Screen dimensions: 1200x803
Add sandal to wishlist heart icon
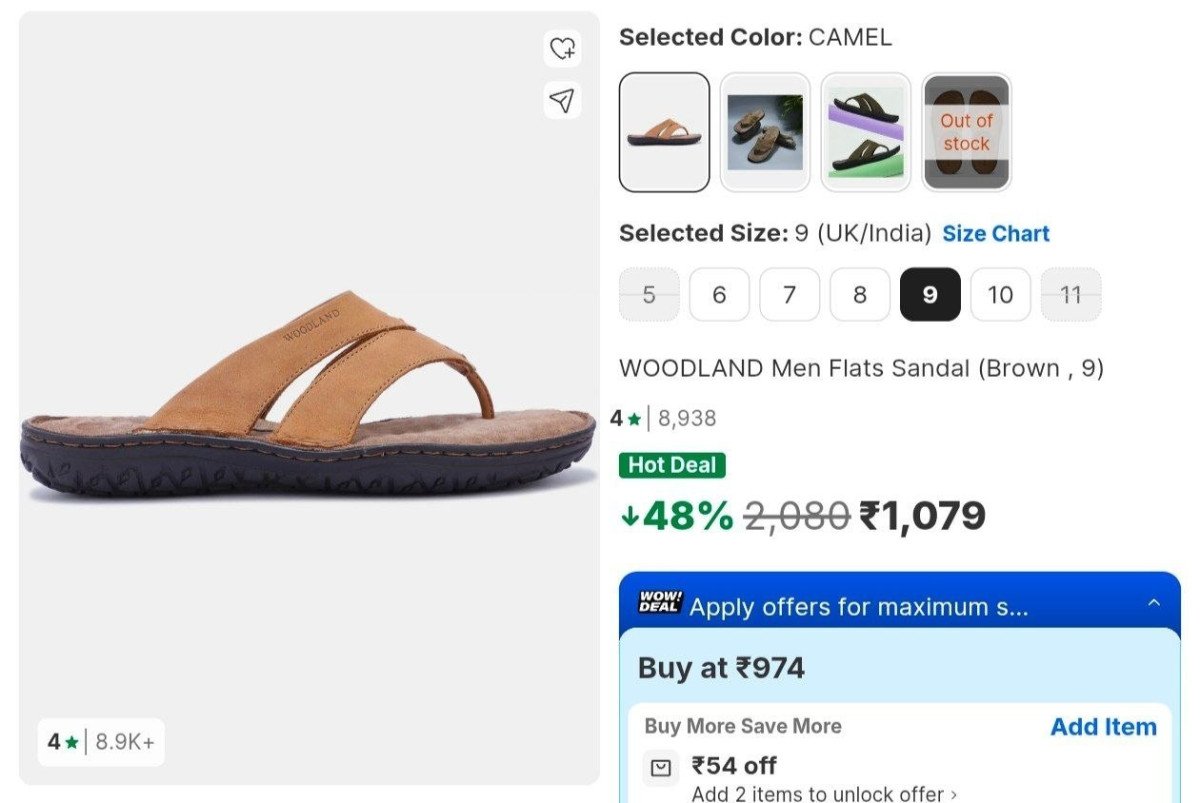click(x=563, y=47)
